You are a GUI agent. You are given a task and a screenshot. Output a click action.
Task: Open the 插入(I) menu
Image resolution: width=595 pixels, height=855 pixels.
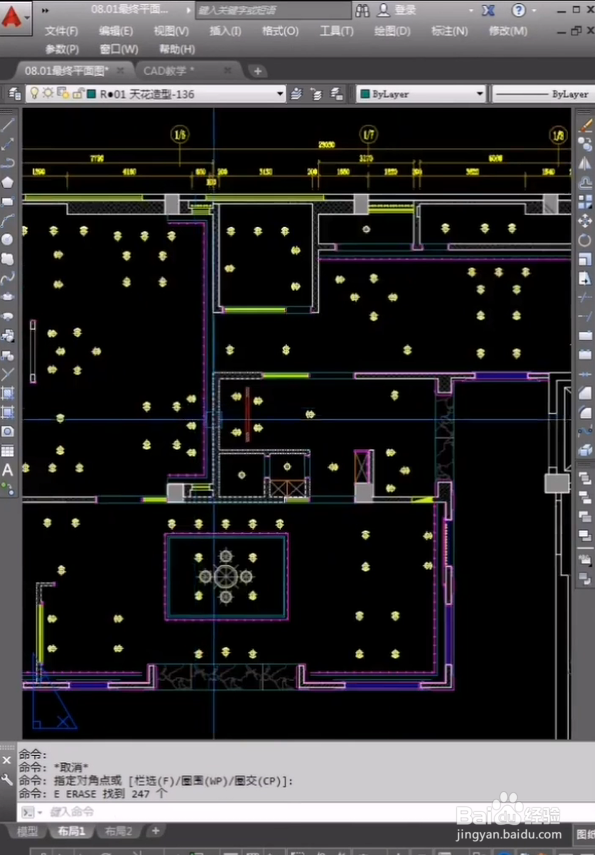[x=225, y=31]
